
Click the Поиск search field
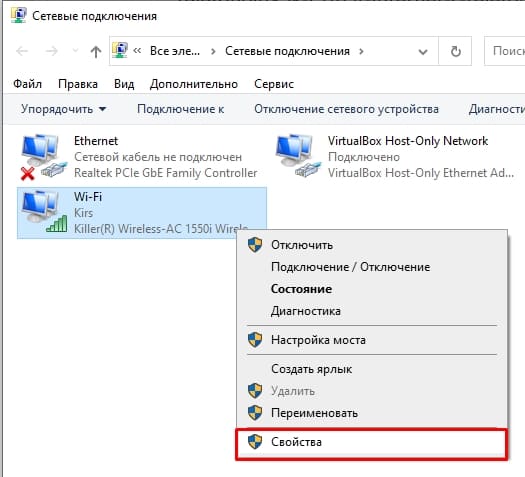click(505, 51)
